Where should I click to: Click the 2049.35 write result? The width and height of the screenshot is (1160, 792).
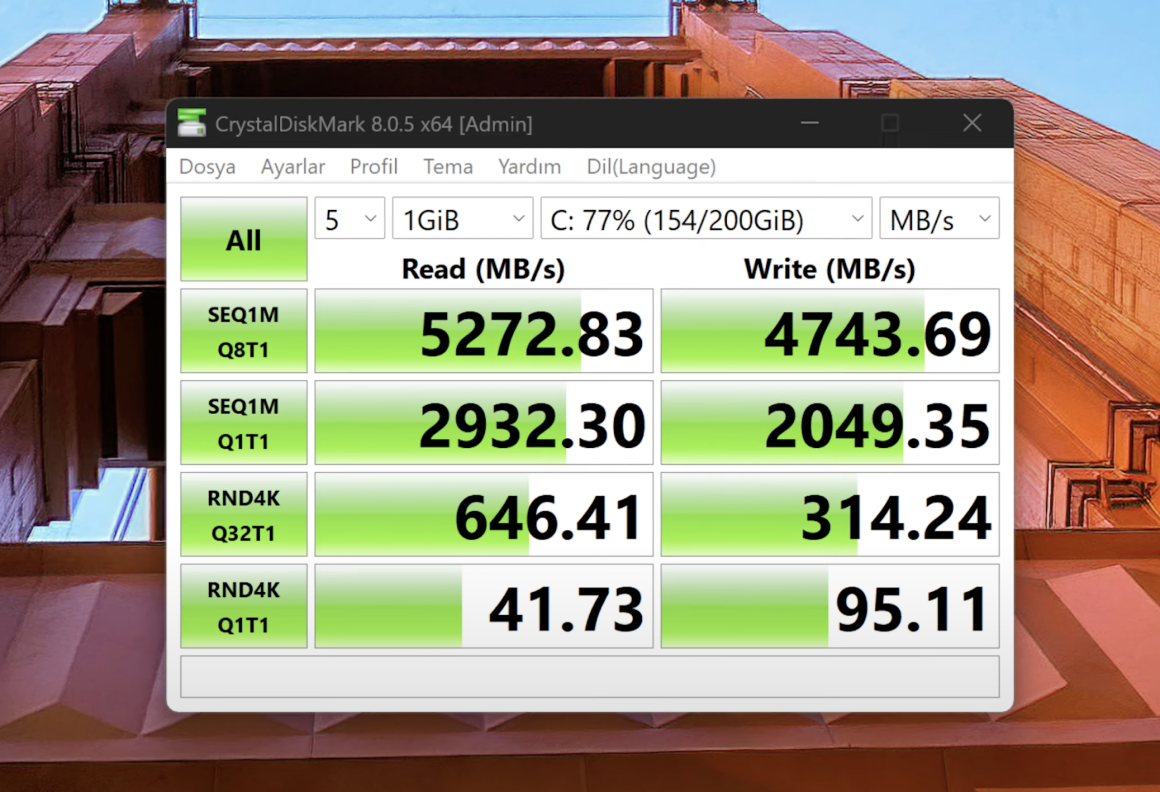(x=829, y=422)
